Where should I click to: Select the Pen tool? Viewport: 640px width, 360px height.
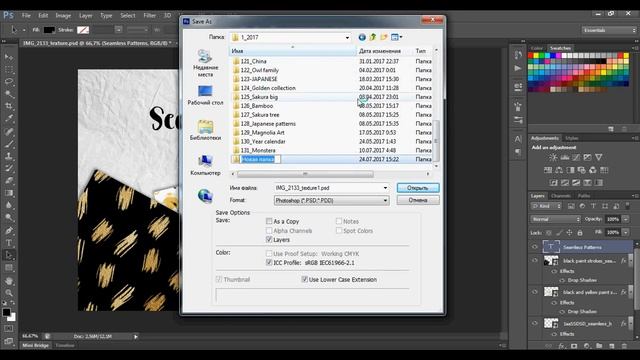click(x=9, y=231)
